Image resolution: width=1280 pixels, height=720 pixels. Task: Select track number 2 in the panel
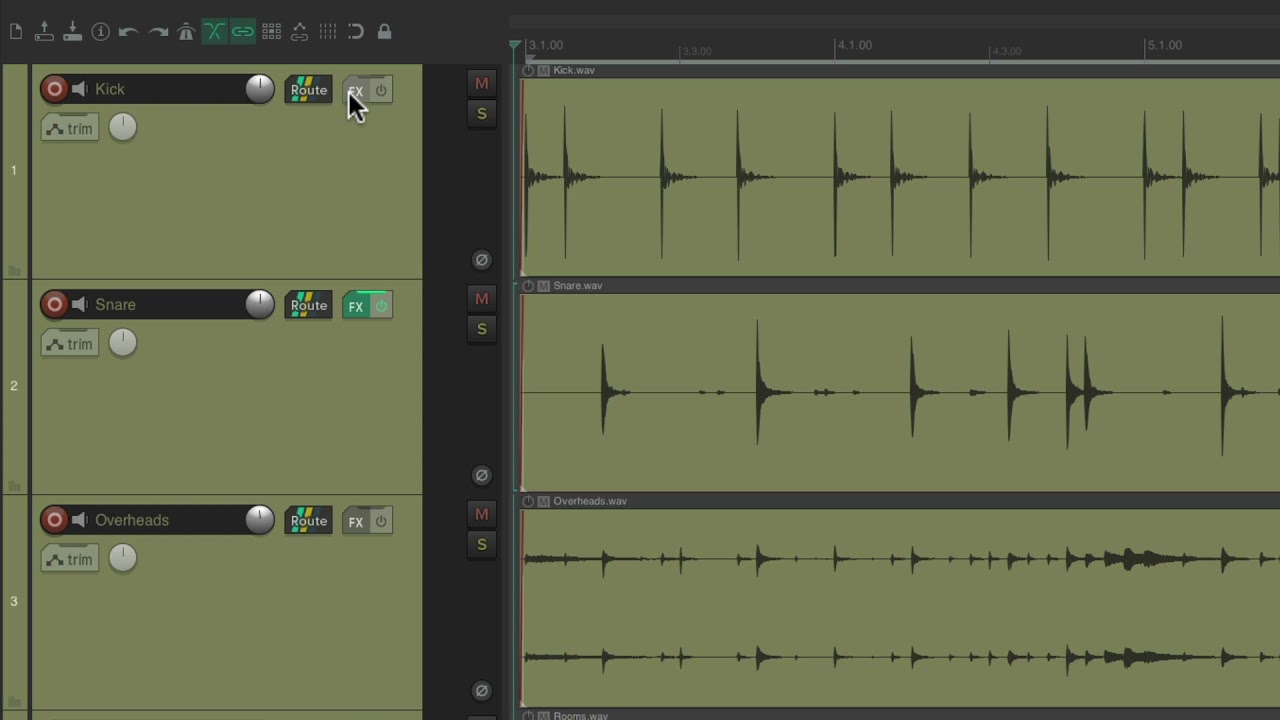pos(14,386)
